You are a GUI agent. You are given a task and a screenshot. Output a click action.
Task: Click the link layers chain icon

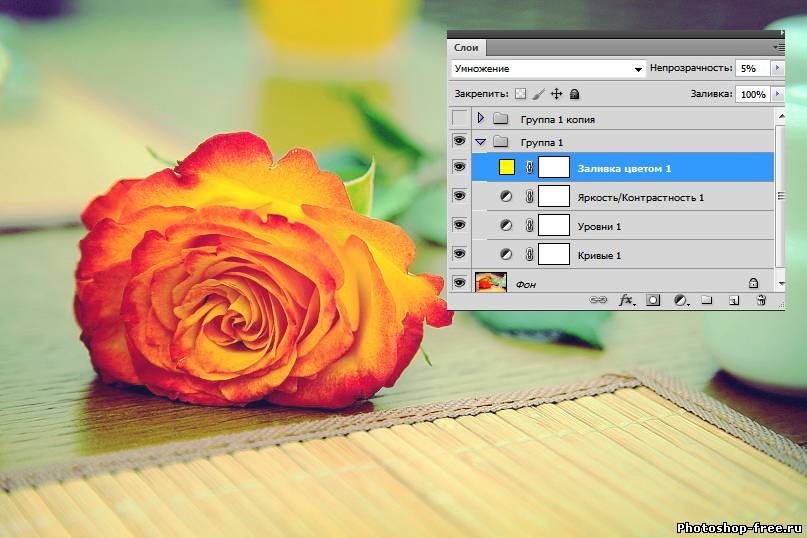[598, 299]
